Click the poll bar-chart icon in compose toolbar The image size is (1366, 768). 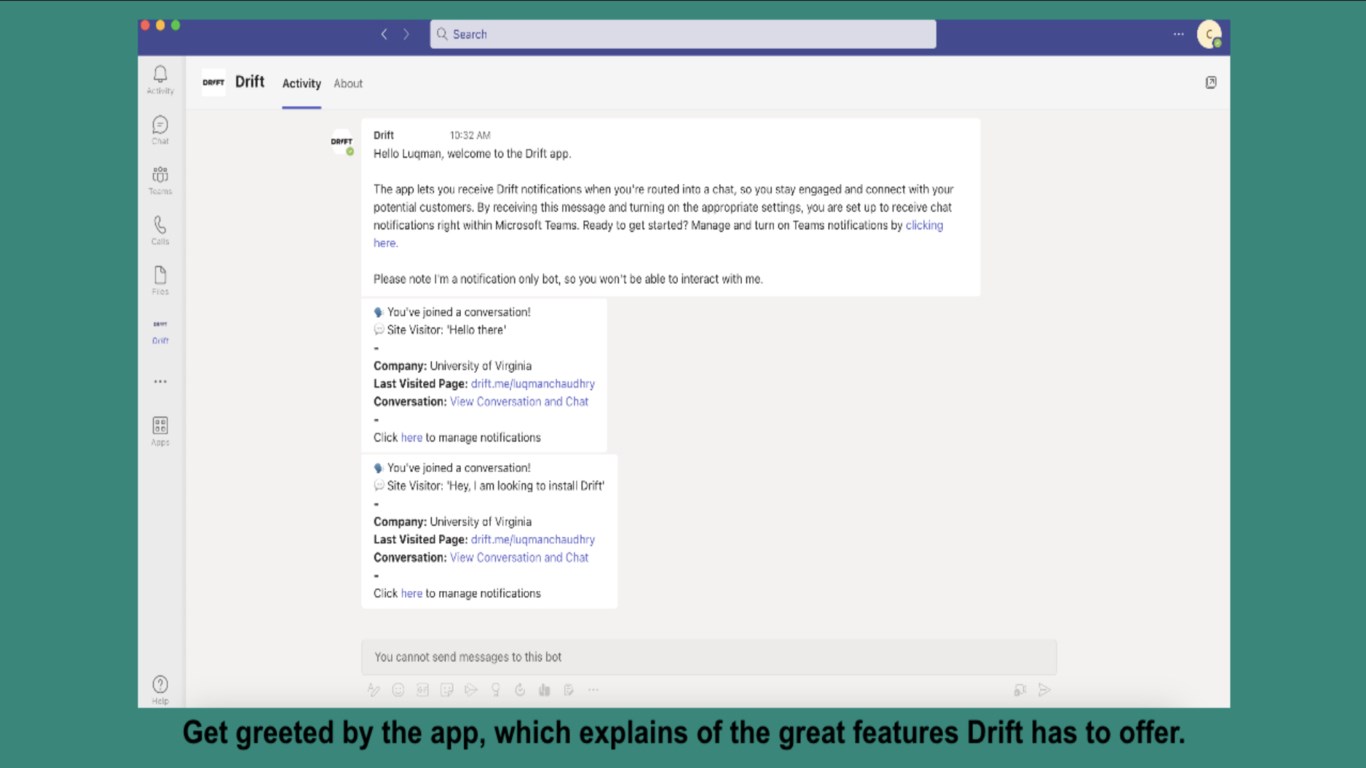pyautogui.click(x=544, y=690)
